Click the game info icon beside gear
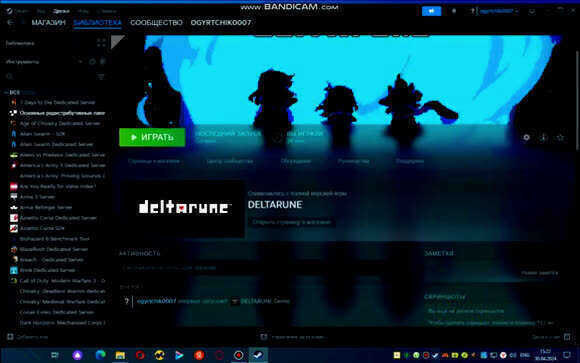Image resolution: width=580 pixels, height=363 pixels. [543, 137]
